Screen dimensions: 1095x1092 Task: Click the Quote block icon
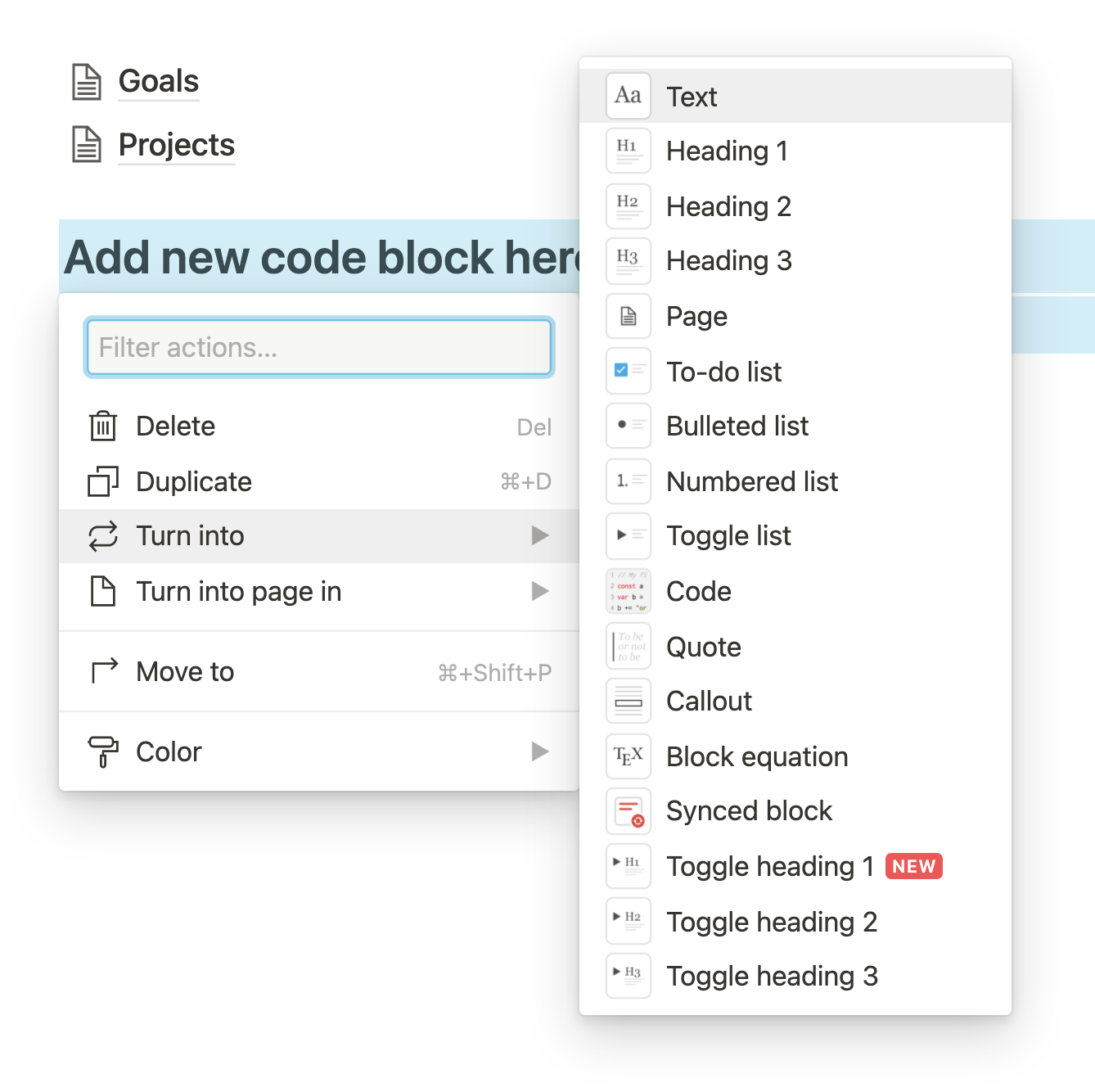(x=629, y=647)
